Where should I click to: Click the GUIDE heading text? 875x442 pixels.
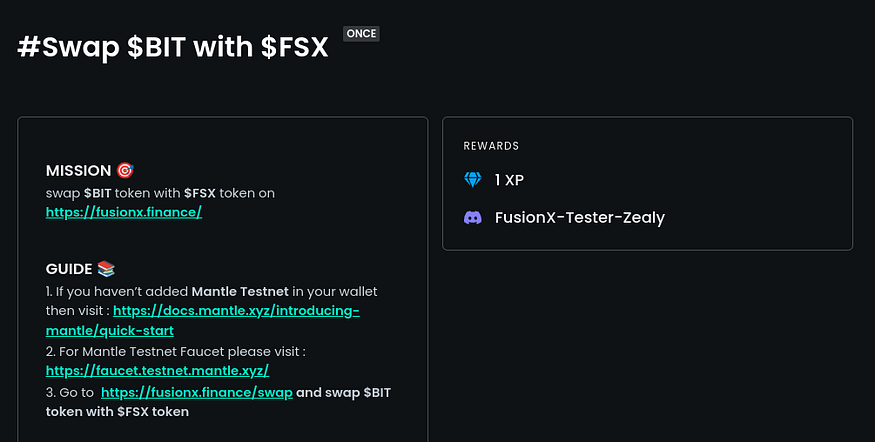(x=69, y=269)
